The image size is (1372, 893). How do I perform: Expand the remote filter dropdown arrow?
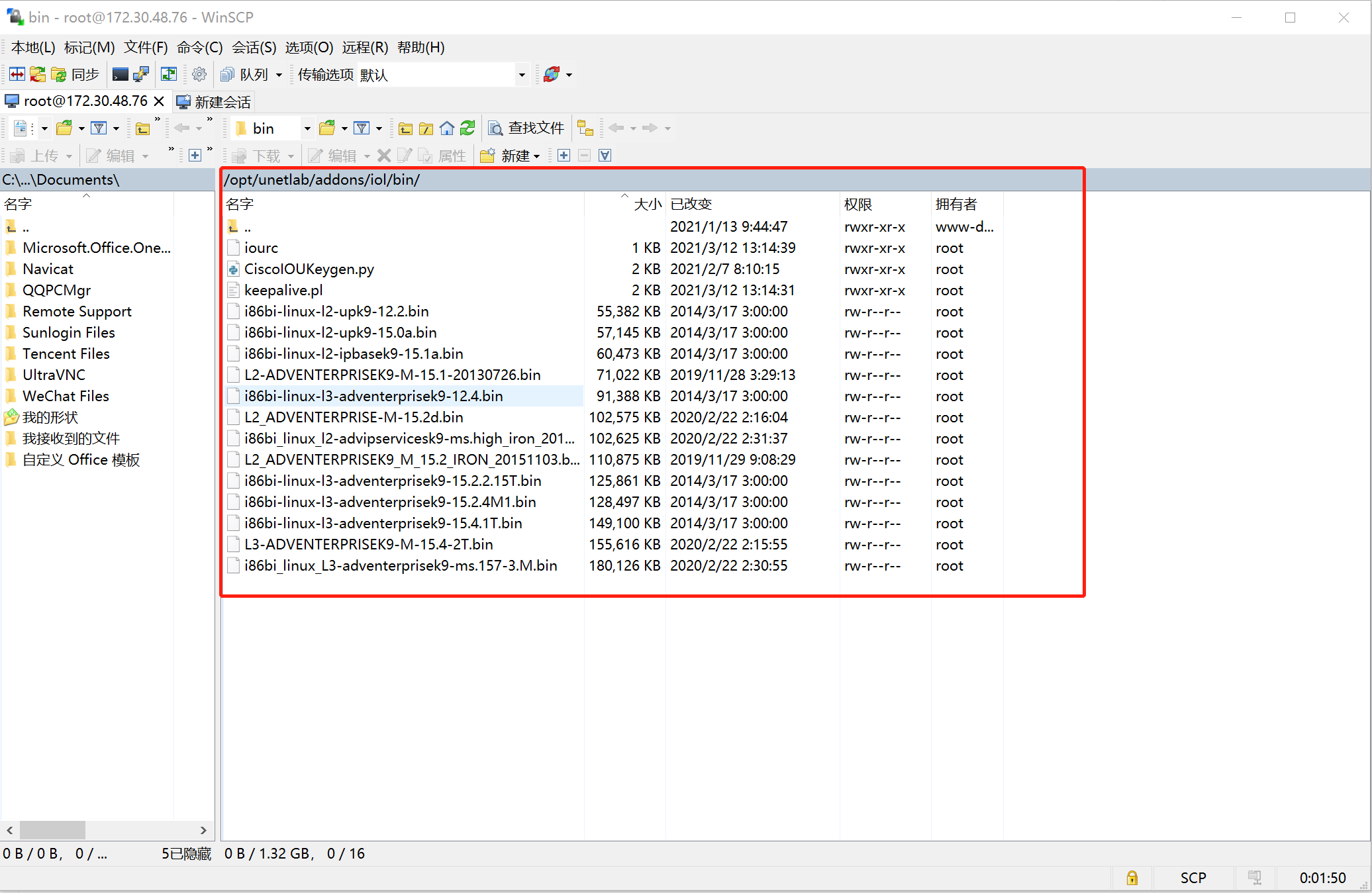tap(379, 128)
